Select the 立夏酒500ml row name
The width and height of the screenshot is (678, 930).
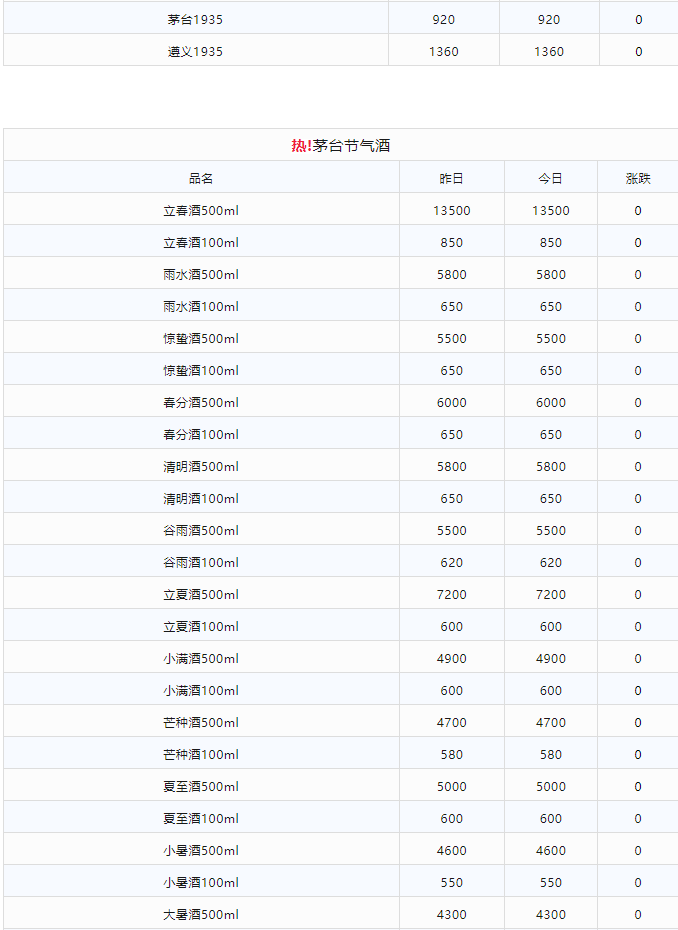pyautogui.click(x=201, y=595)
